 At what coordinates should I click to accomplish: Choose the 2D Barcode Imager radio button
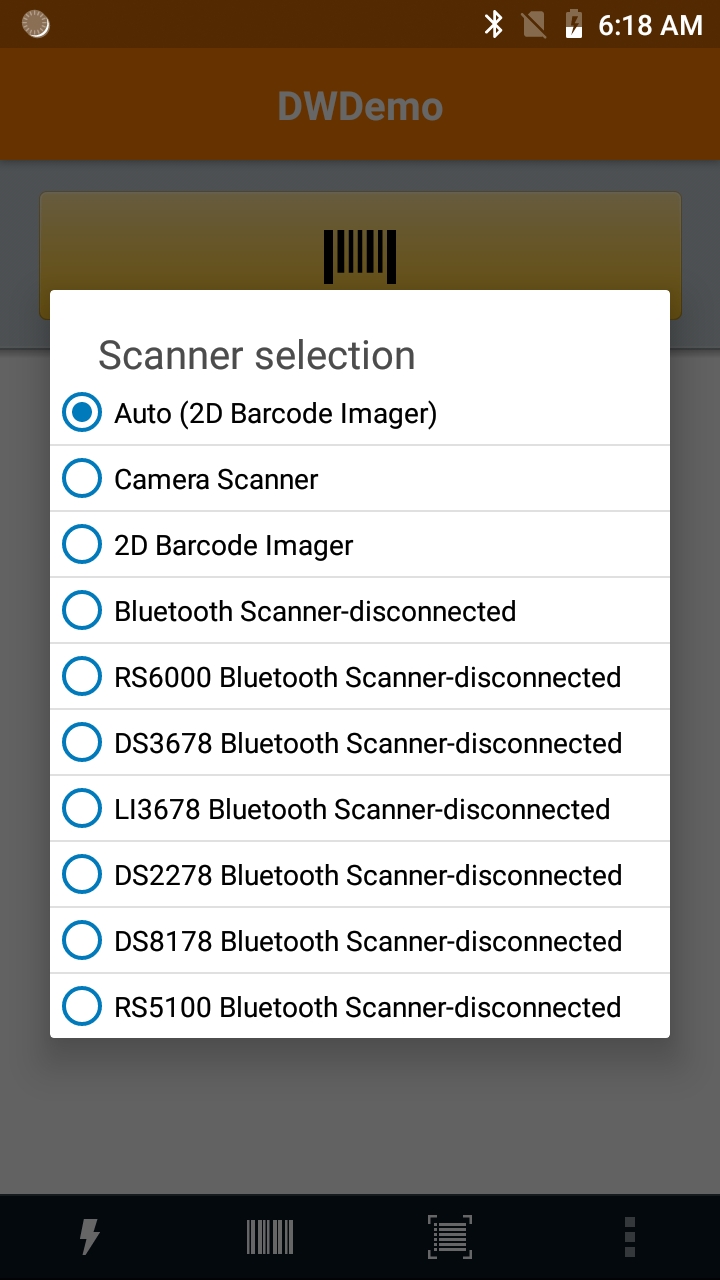click(82, 545)
